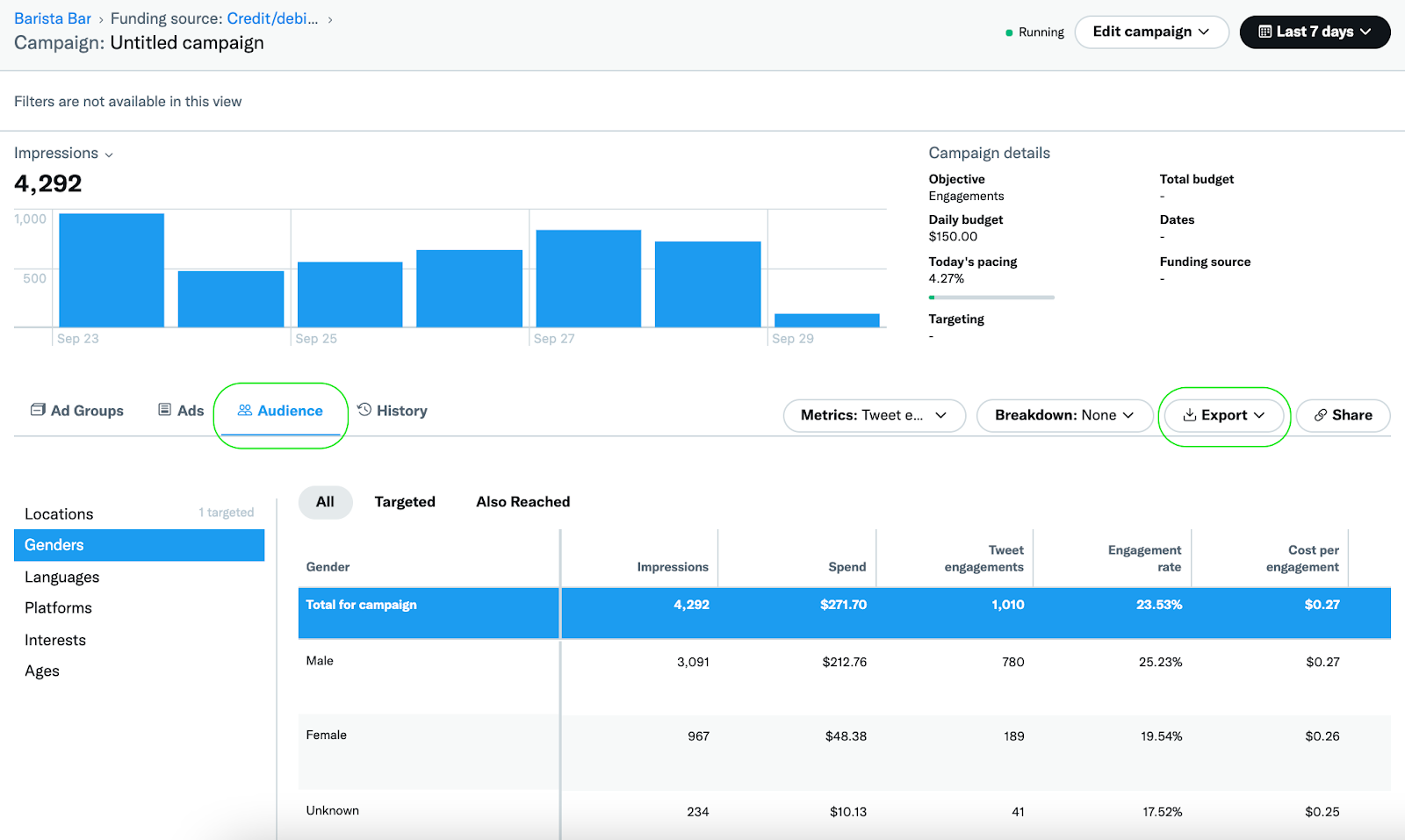This screenshot has width=1405, height=840.
Task: Click the Audience people icon
Action: pyautogui.click(x=245, y=410)
